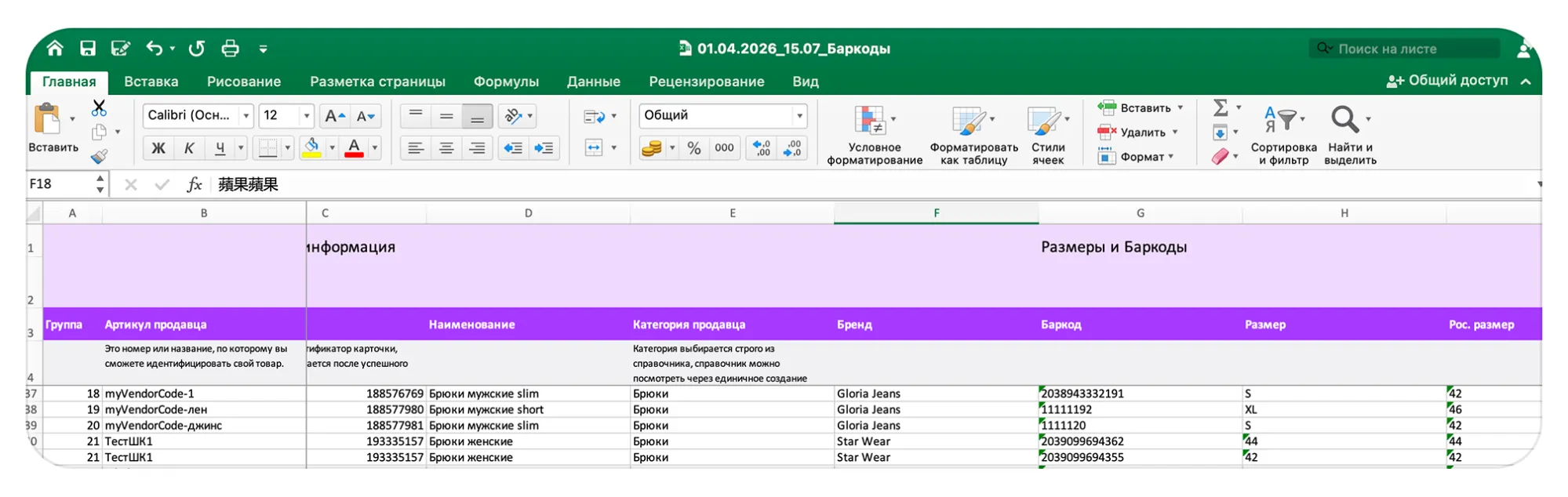Select column F header
Image resolution: width=1568 pixels, height=497 pixels.
(x=936, y=213)
